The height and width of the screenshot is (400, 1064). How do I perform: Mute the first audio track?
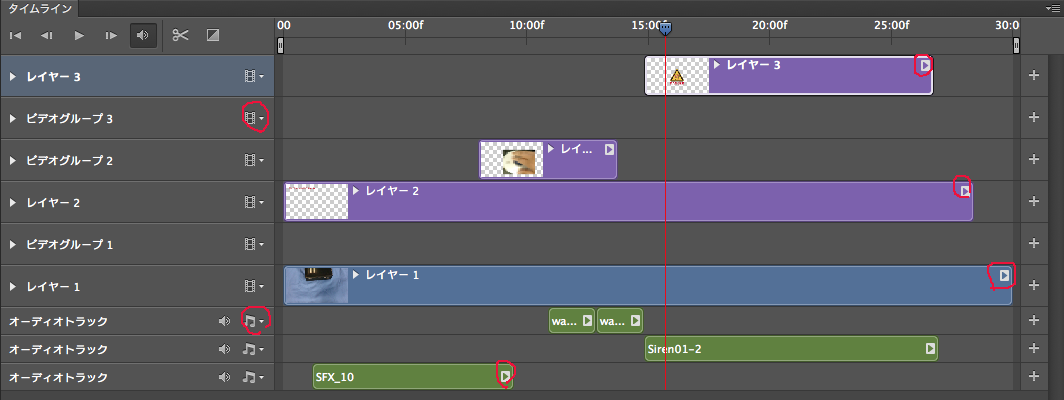224,321
